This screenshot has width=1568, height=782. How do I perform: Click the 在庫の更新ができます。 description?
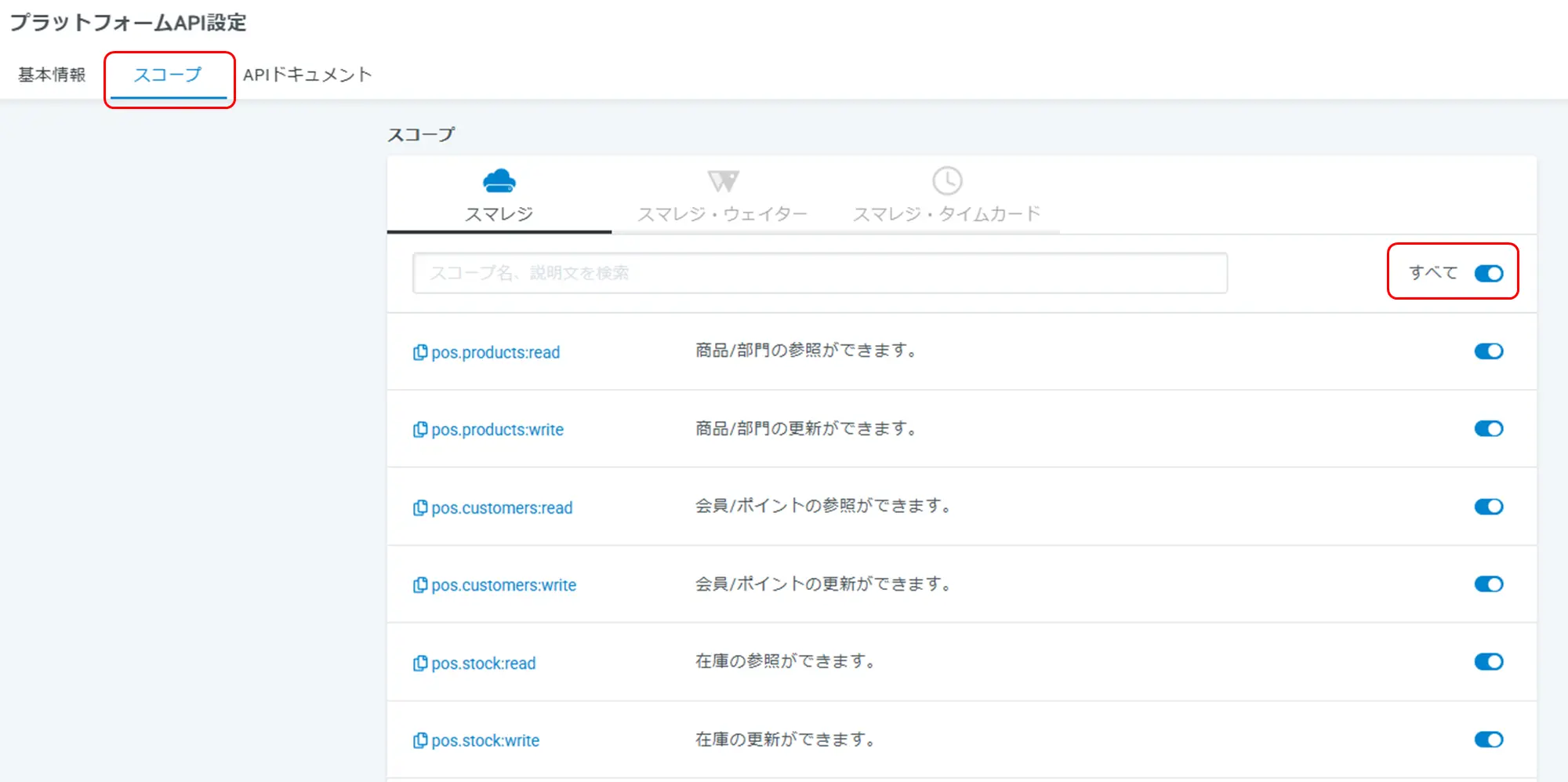[x=786, y=739]
